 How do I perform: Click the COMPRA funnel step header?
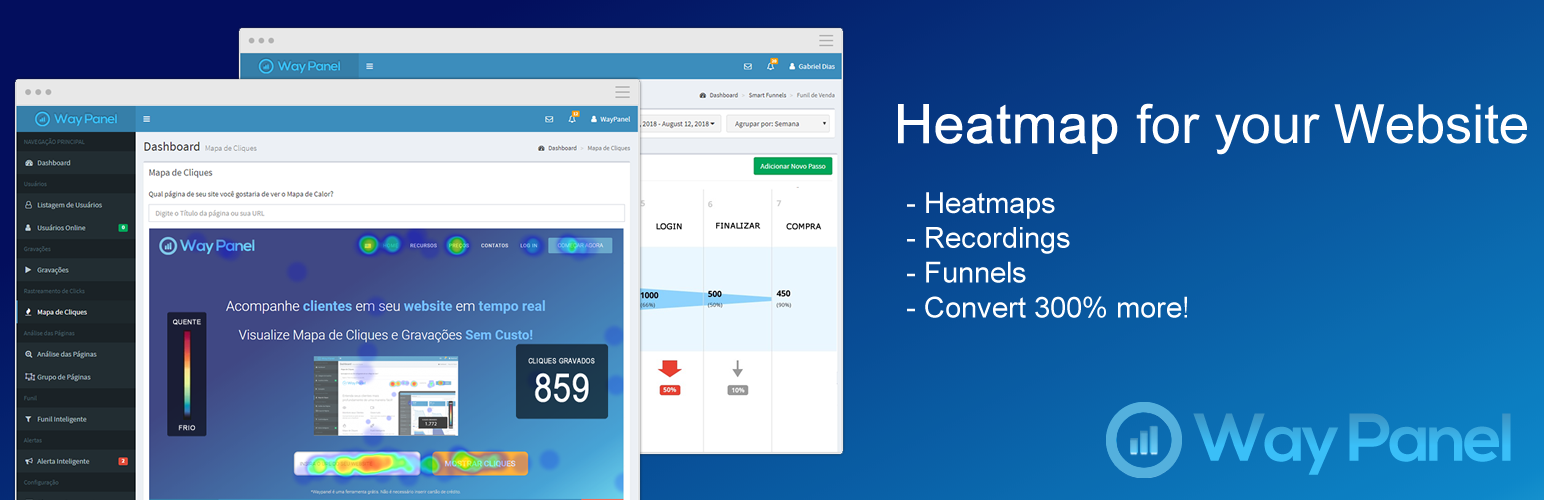(804, 226)
